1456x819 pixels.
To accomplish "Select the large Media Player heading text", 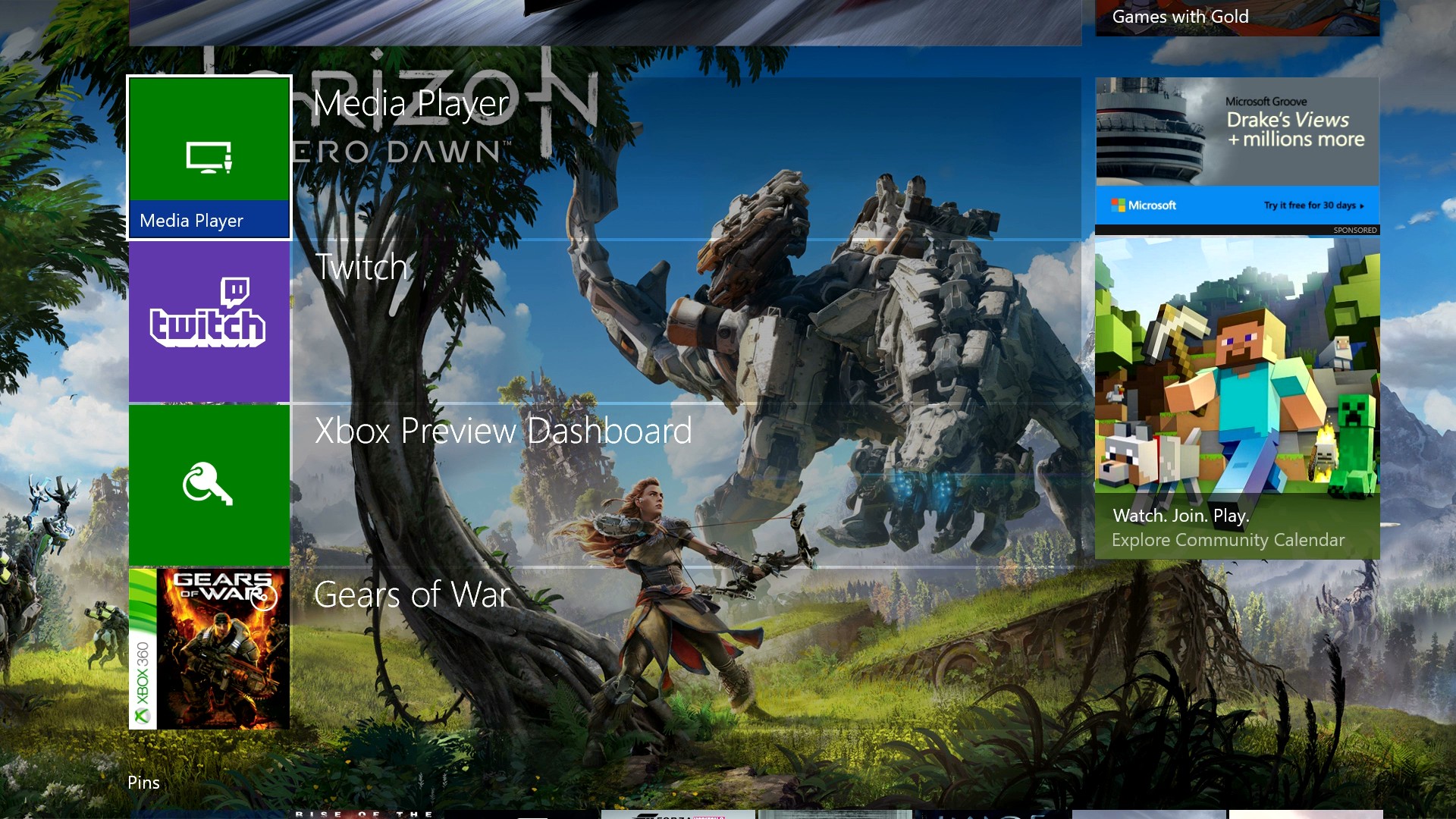I will [x=411, y=104].
